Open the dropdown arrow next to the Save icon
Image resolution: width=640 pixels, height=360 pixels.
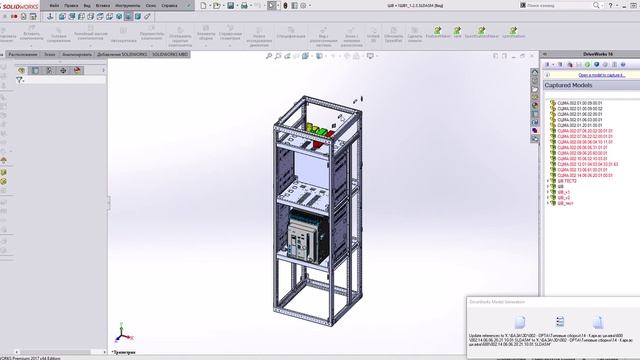point(237,6)
